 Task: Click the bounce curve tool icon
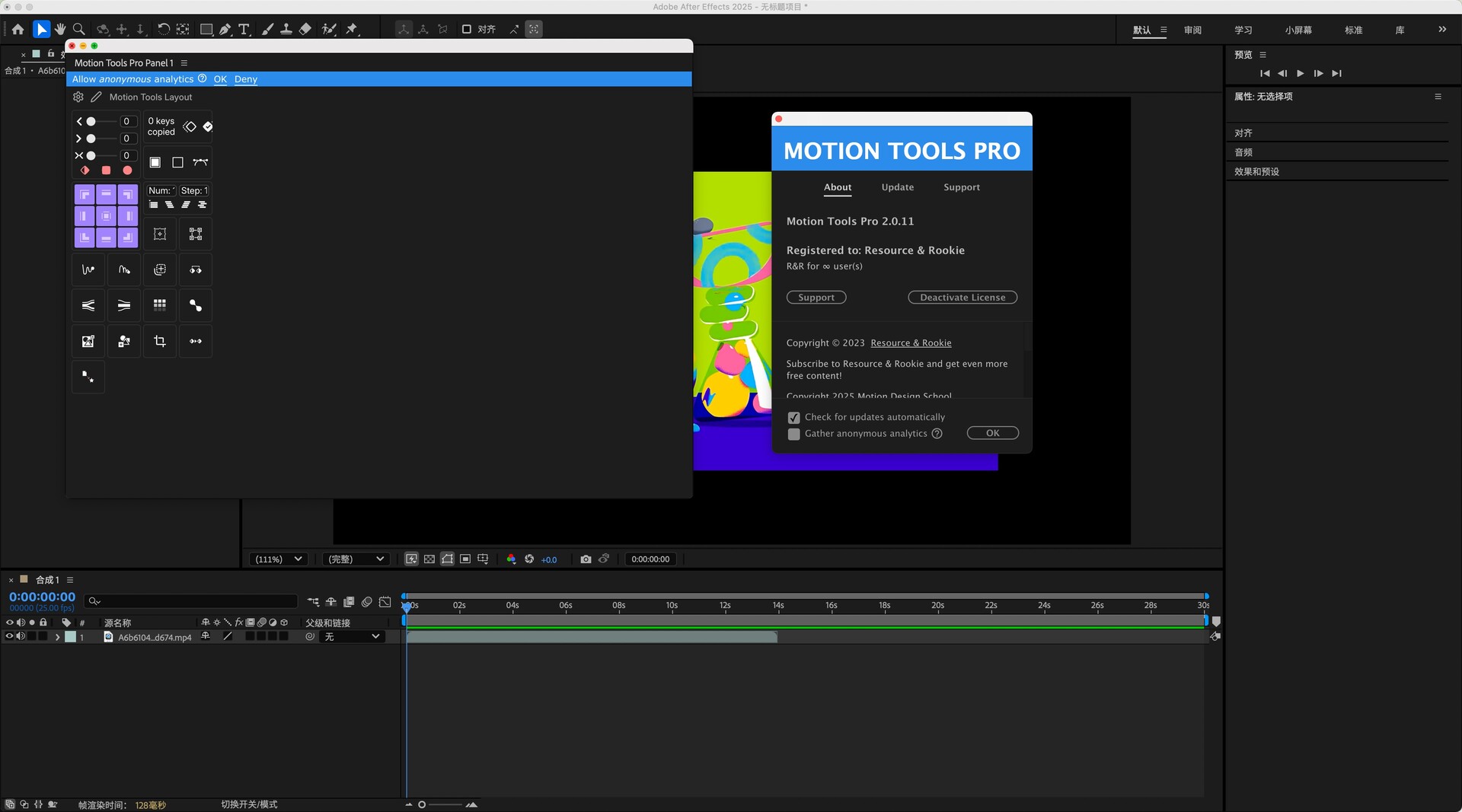(x=124, y=269)
